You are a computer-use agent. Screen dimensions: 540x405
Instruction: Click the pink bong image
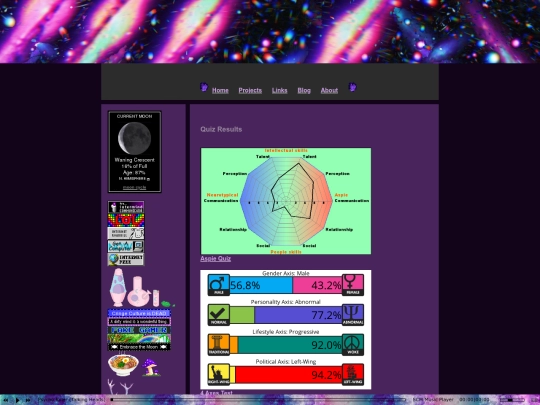[138, 291]
